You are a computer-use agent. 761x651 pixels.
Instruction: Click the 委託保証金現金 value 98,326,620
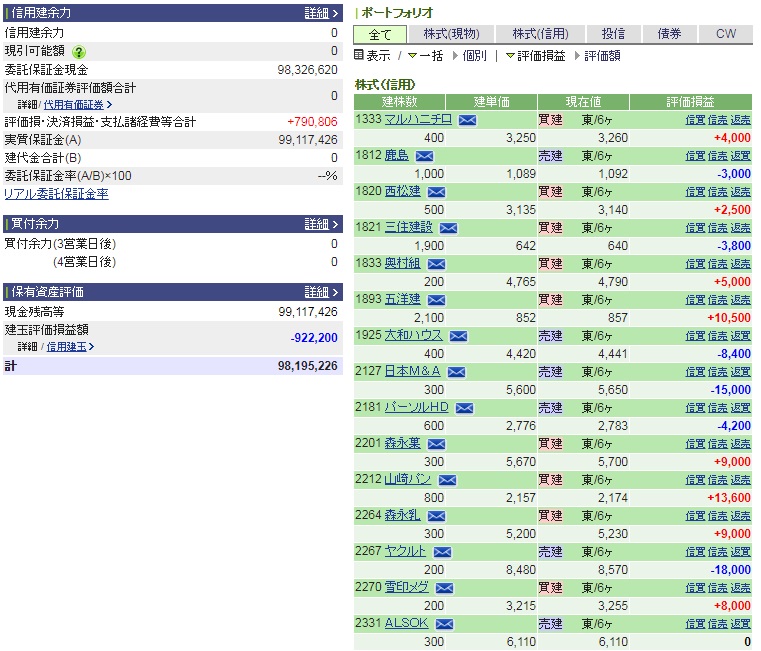[x=307, y=70]
